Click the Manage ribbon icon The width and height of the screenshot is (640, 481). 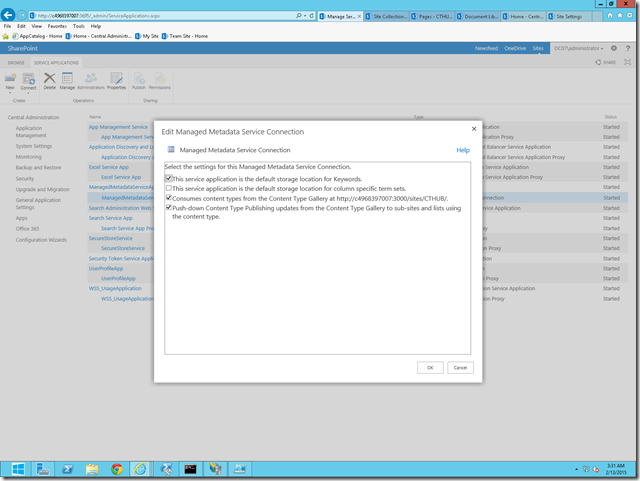point(67,81)
